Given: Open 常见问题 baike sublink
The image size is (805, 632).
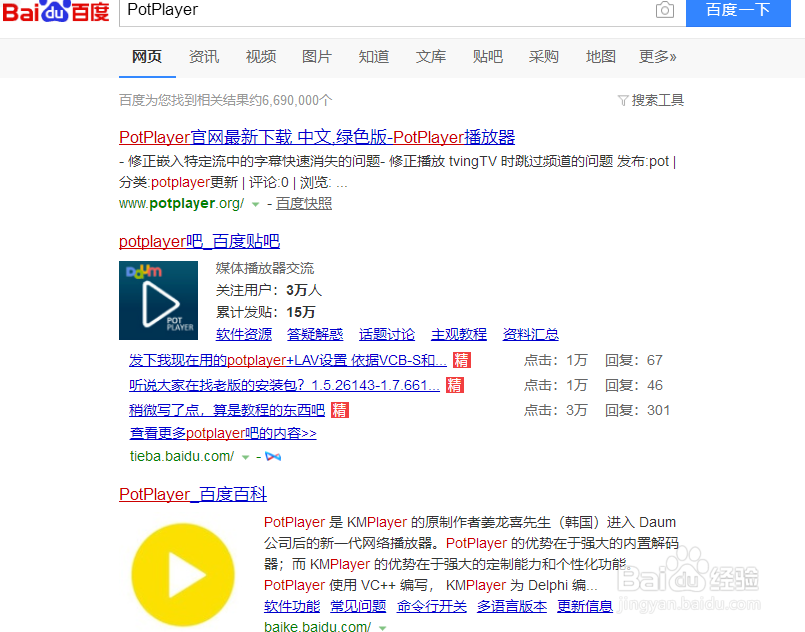Looking at the screenshot, I should (x=358, y=606).
